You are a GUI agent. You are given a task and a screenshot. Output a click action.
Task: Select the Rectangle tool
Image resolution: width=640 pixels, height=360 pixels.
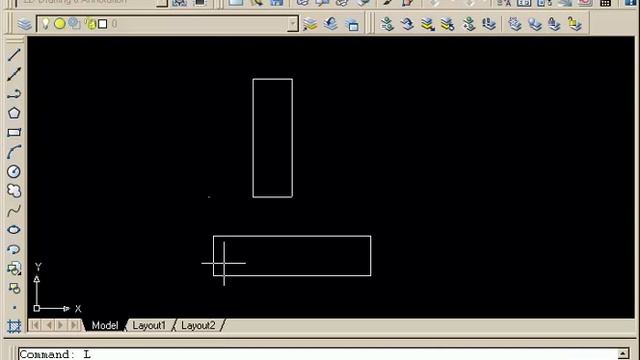tap(14, 133)
